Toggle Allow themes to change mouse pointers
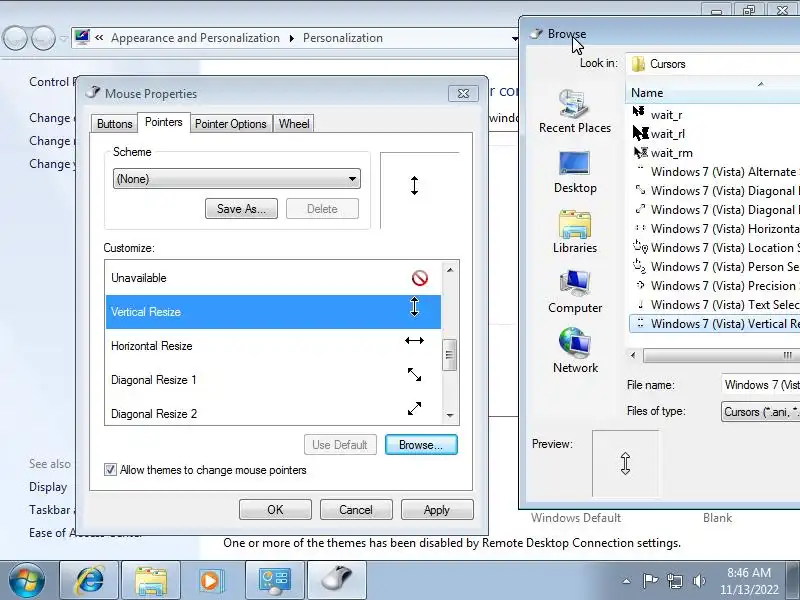 tap(110, 470)
